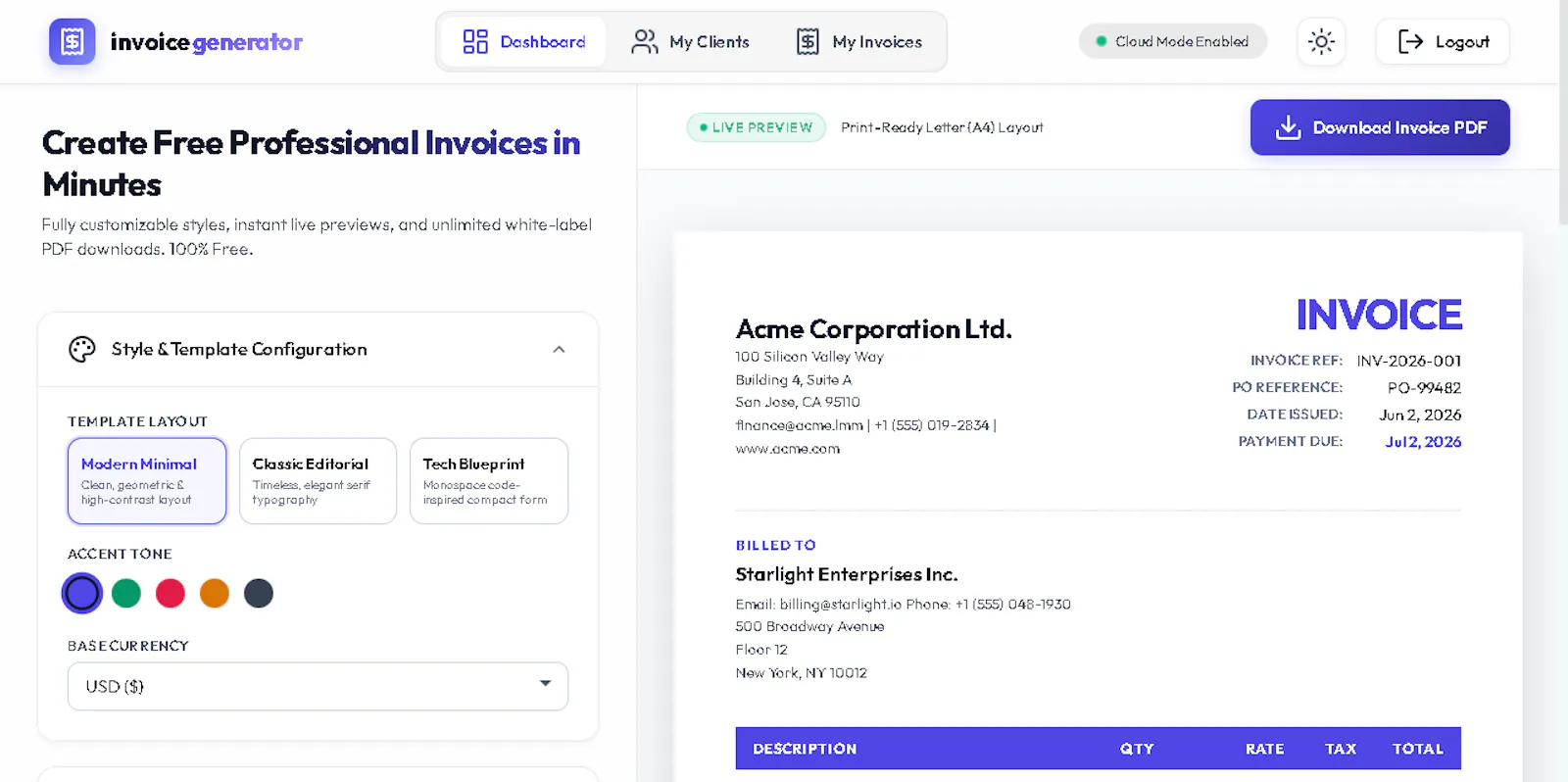The image size is (1568, 782).
Task: Open the My Clients tab
Action: point(691,41)
